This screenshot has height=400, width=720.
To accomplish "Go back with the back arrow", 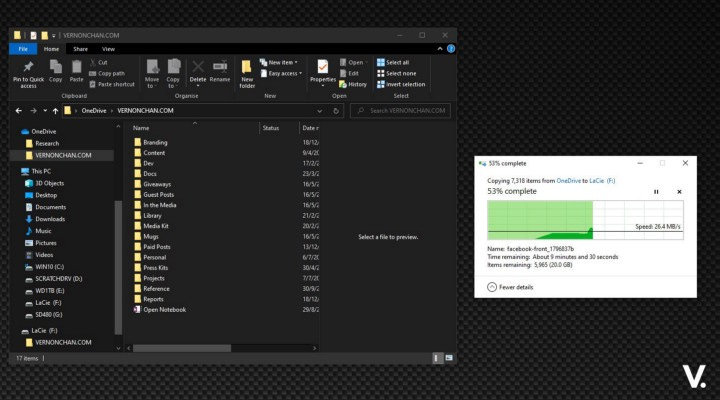I will coord(18,111).
